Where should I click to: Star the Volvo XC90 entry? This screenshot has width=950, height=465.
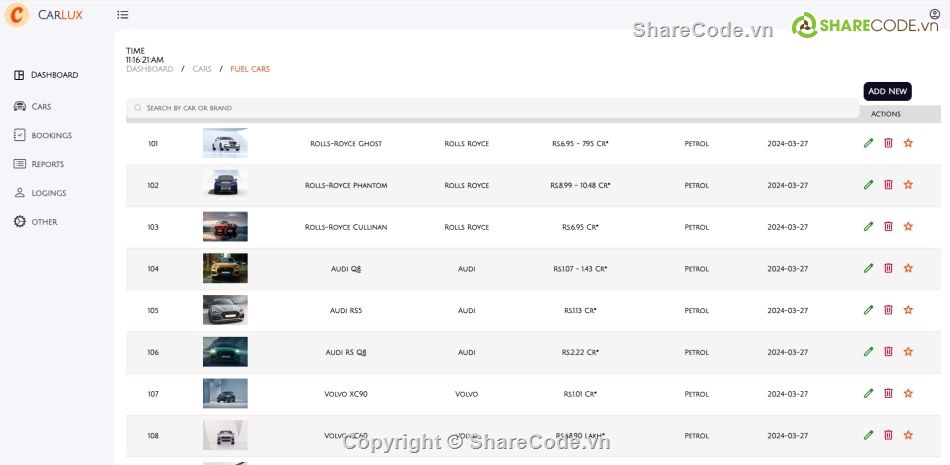click(x=908, y=393)
